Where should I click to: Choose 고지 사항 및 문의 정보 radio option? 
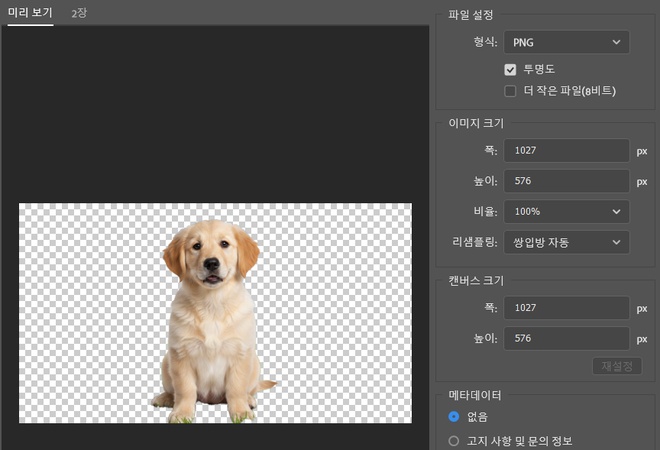click(x=454, y=440)
